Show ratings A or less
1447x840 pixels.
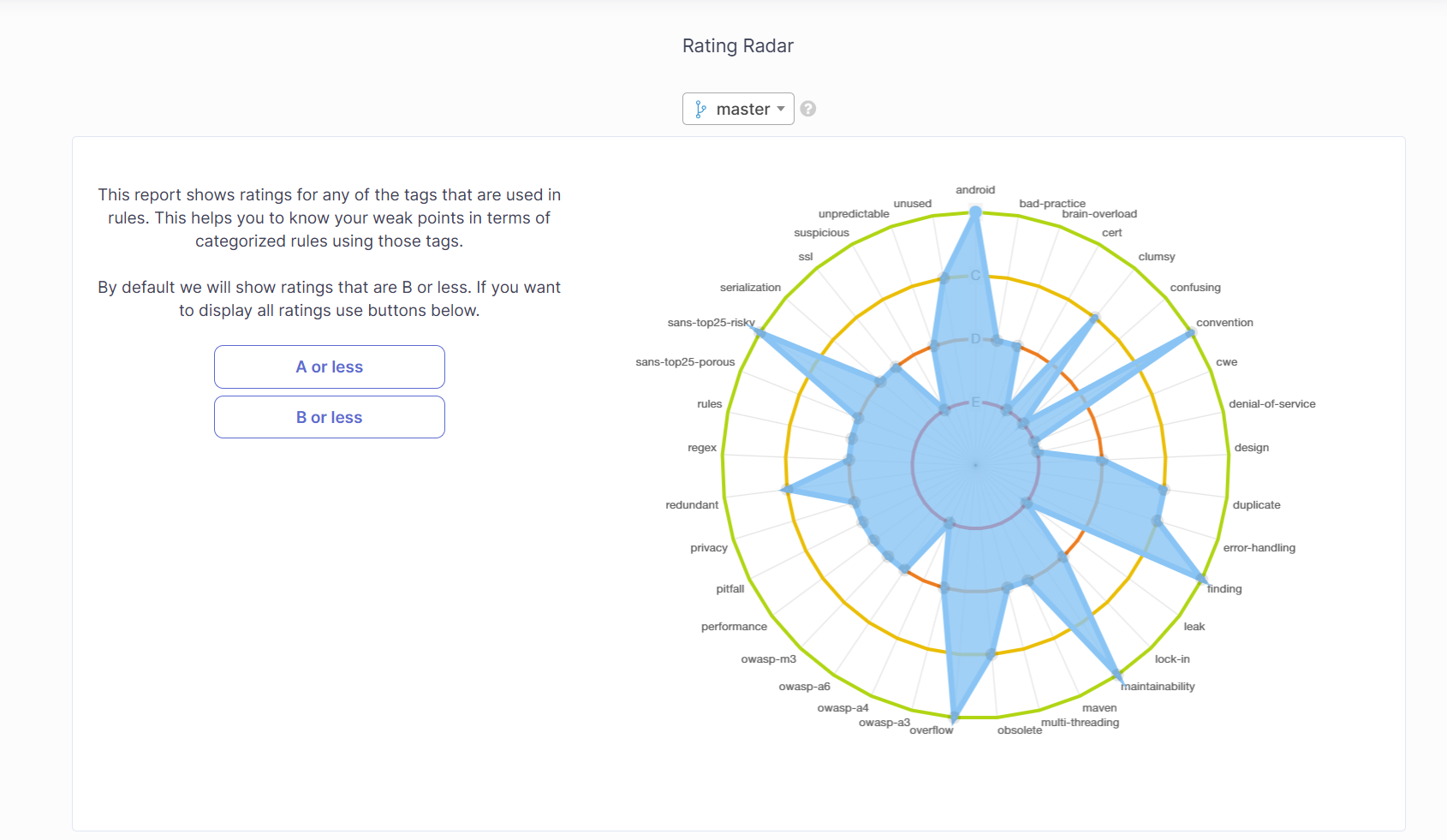pos(330,366)
